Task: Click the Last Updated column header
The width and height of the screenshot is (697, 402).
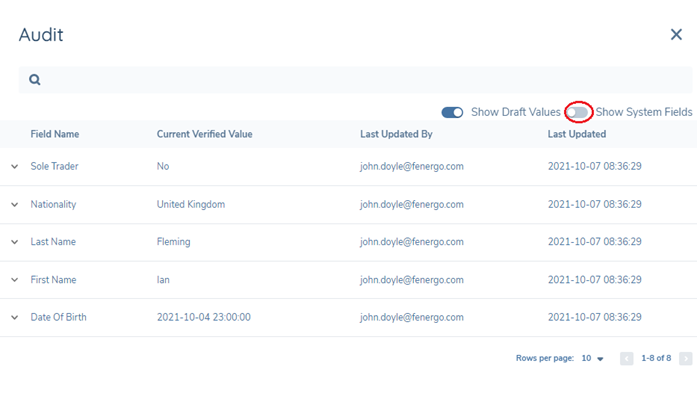Action: 576,134
